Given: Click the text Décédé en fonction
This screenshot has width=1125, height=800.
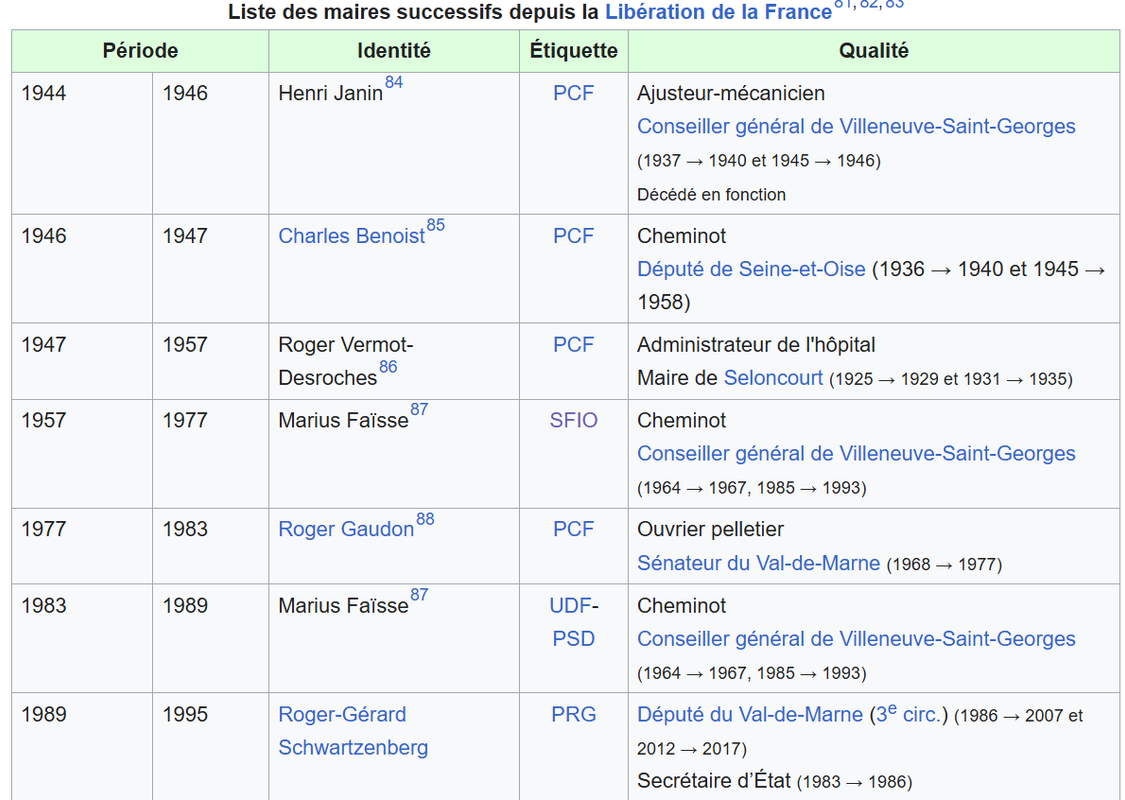Looking at the screenshot, I should pyautogui.click(x=711, y=194).
